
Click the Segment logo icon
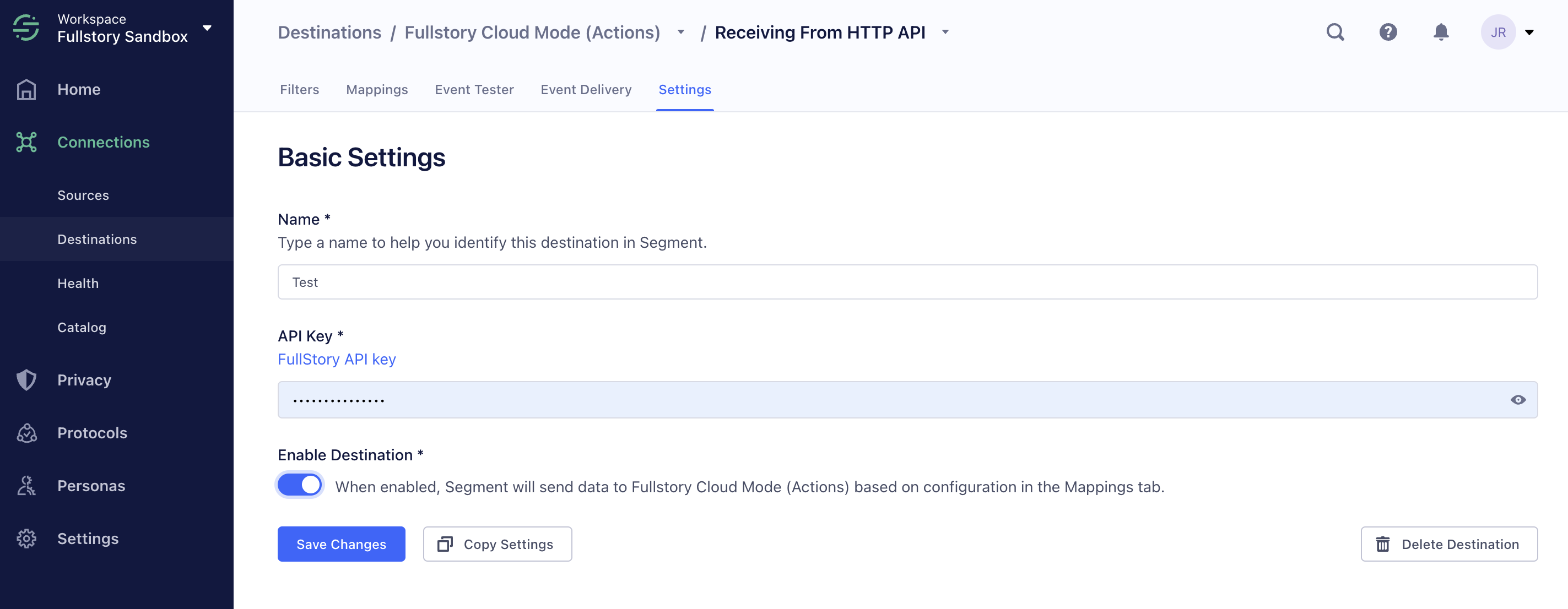26,28
